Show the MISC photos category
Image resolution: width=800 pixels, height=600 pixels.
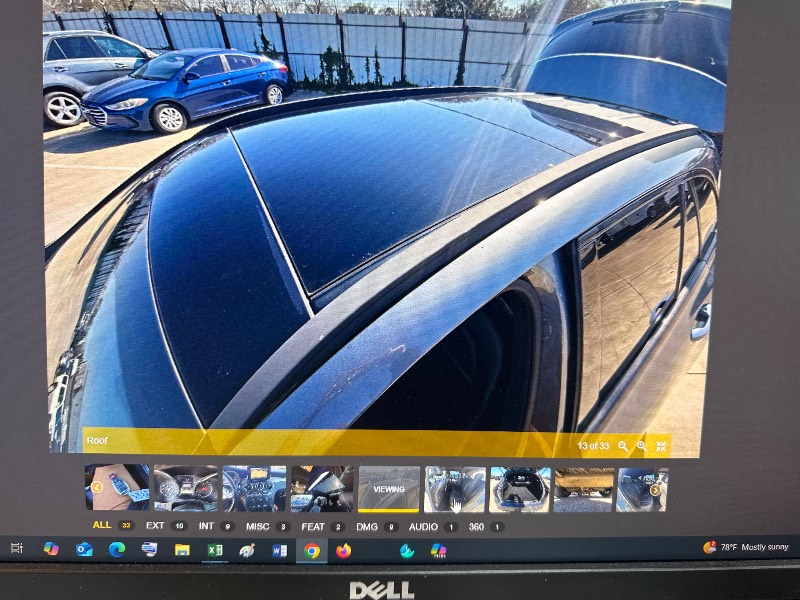tap(258, 525)
